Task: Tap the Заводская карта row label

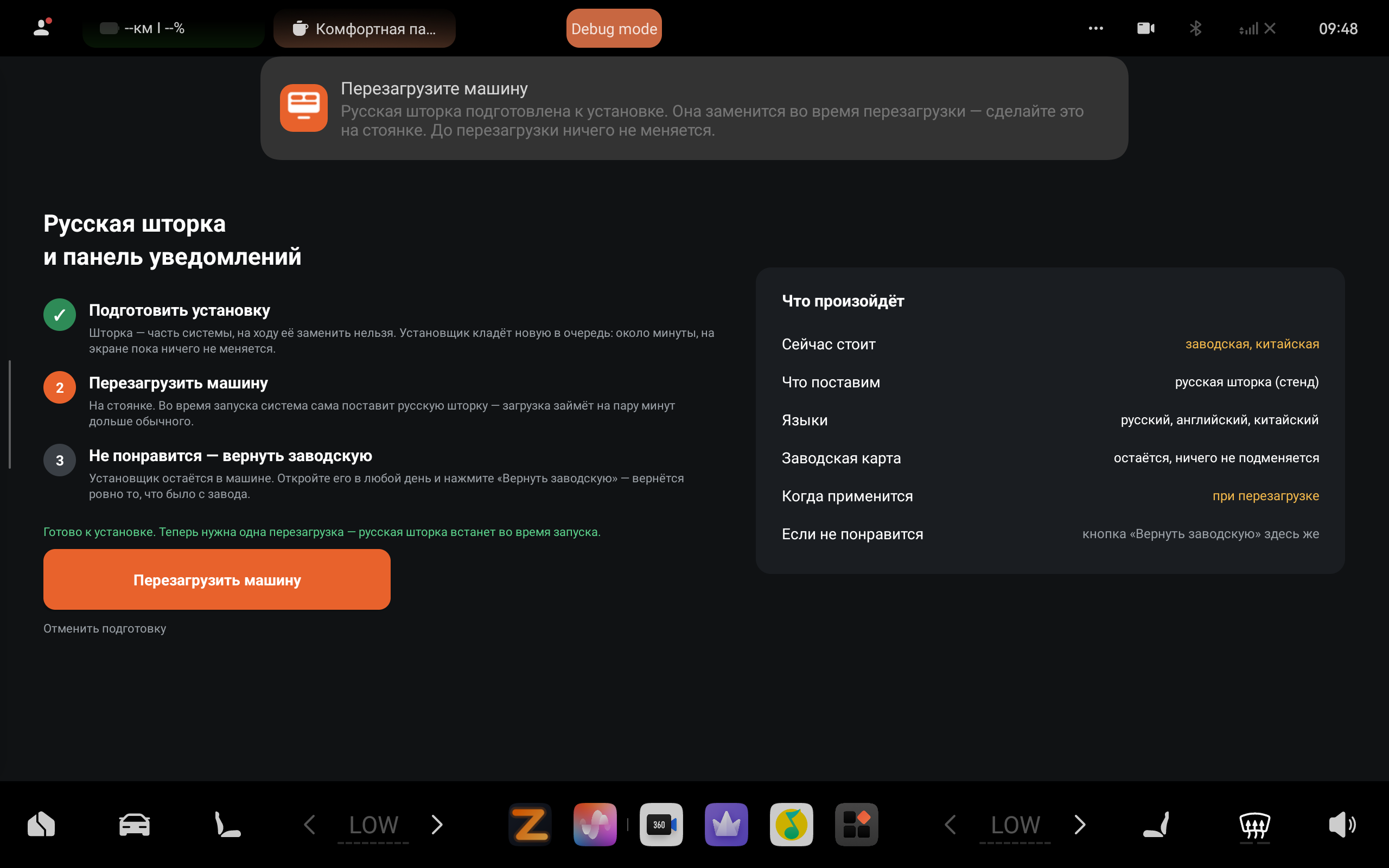Action: click(841, 458)
